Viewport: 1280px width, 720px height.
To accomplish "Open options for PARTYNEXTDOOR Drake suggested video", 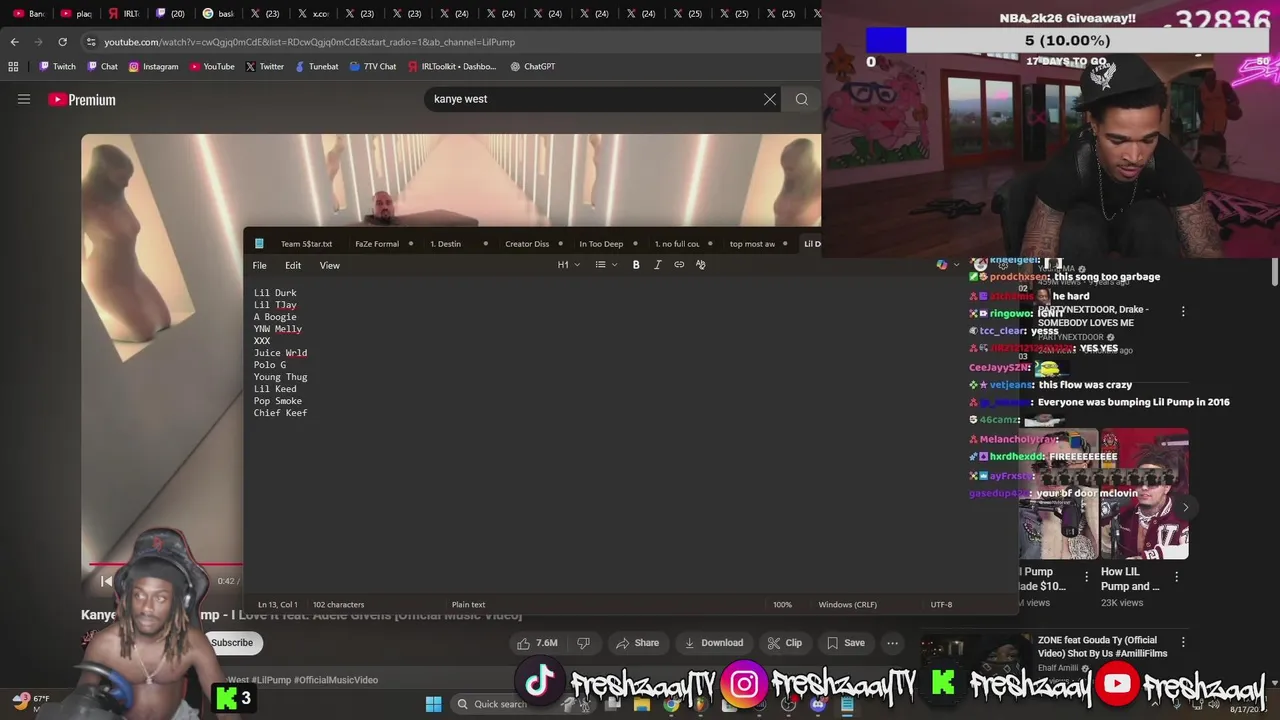I will (1183, 312).
